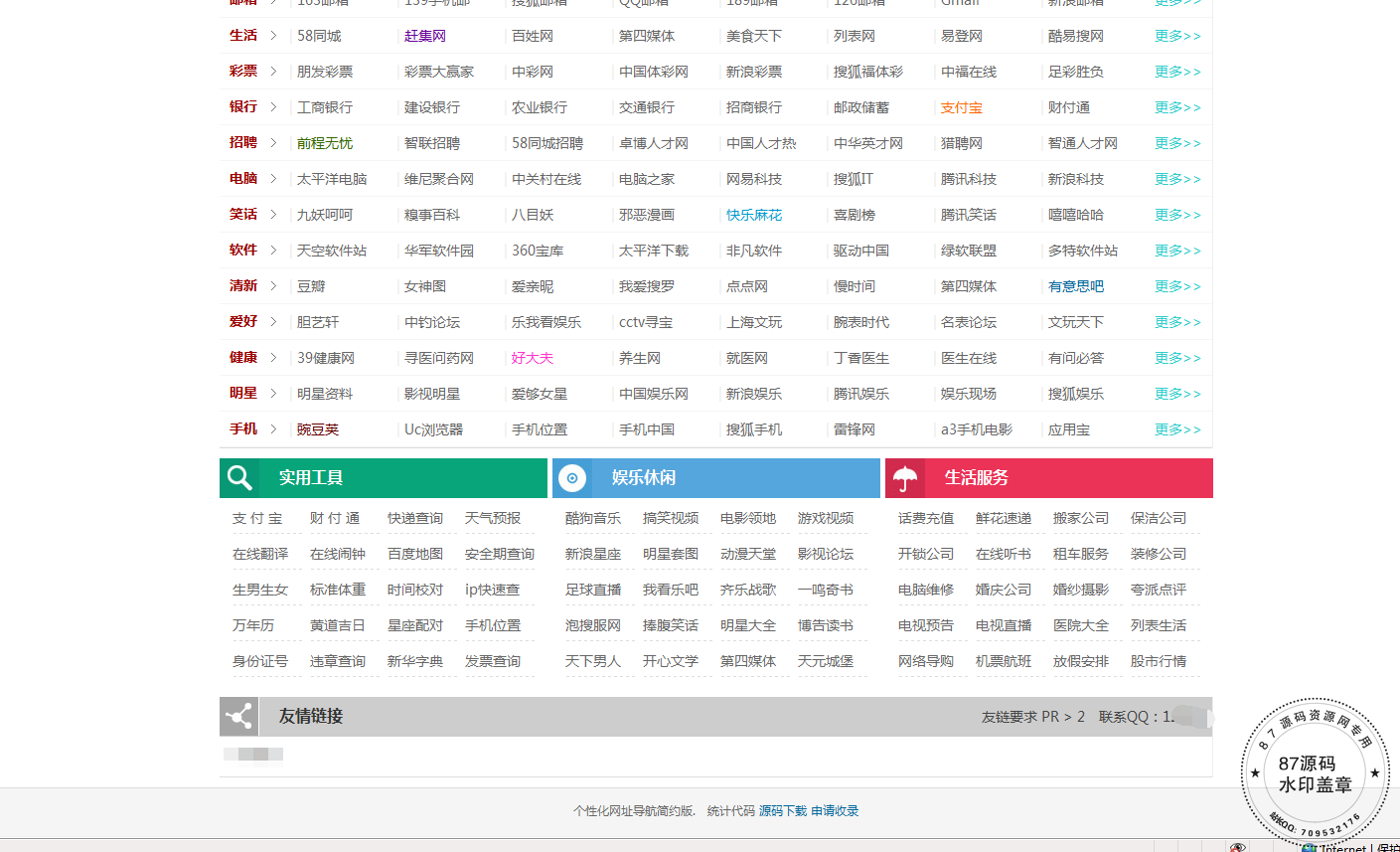Open 机票航班 under 生活服务

[1004, 661]
